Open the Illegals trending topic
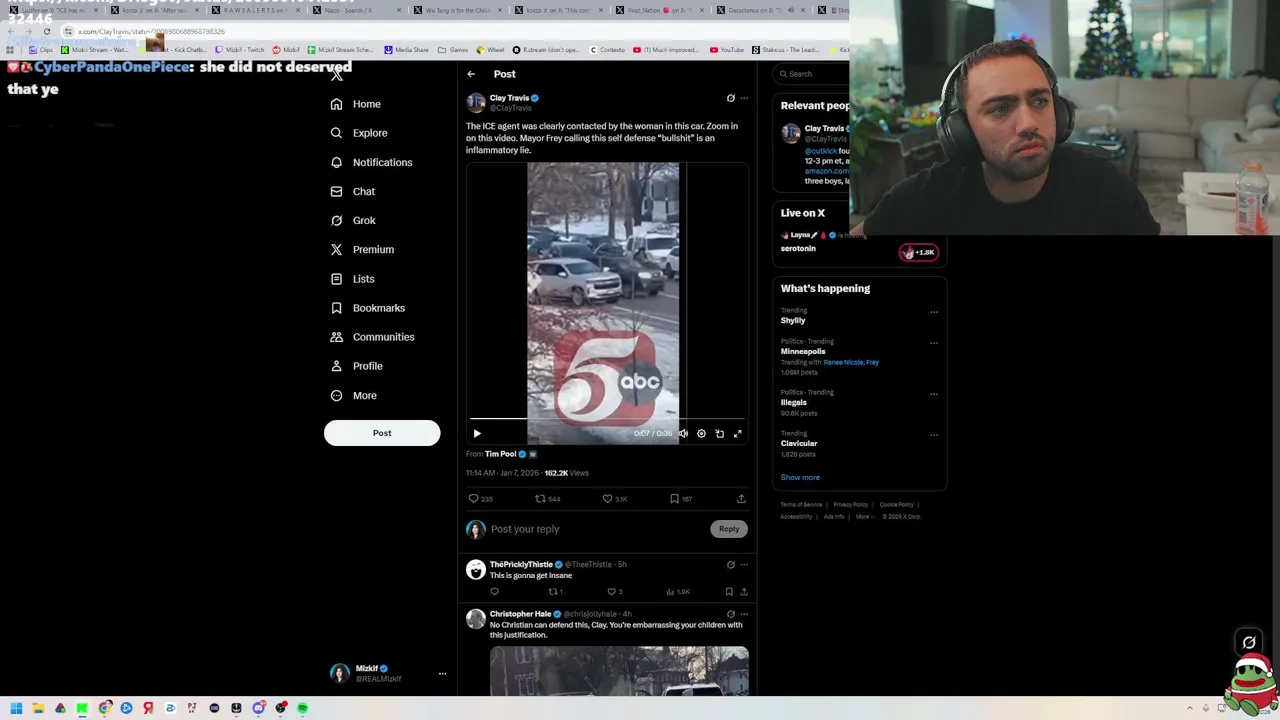The height and width of the screenshot is (720, 1280). (x=794, y=402)
